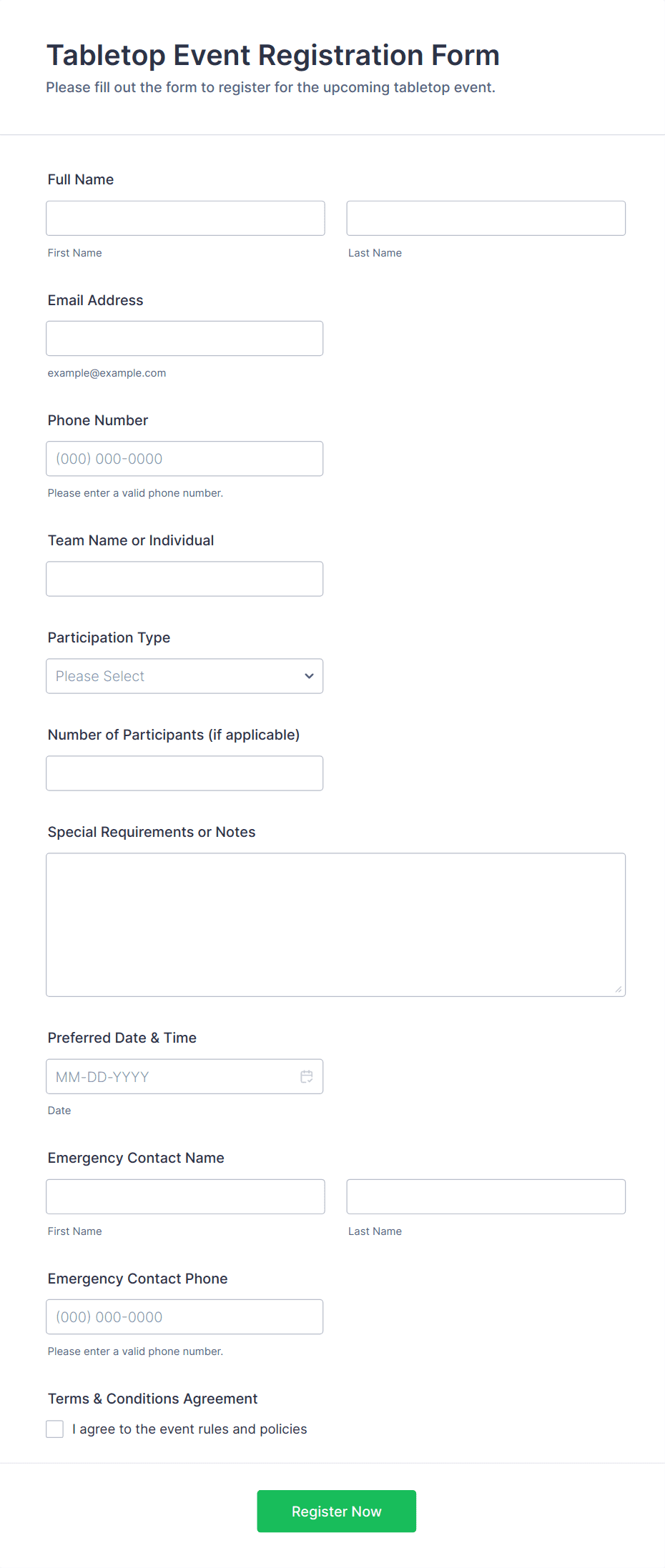Screen dimensions: 665x1568
Task: Check the event rules agreement checkbox
Action: click(55, 1429)
